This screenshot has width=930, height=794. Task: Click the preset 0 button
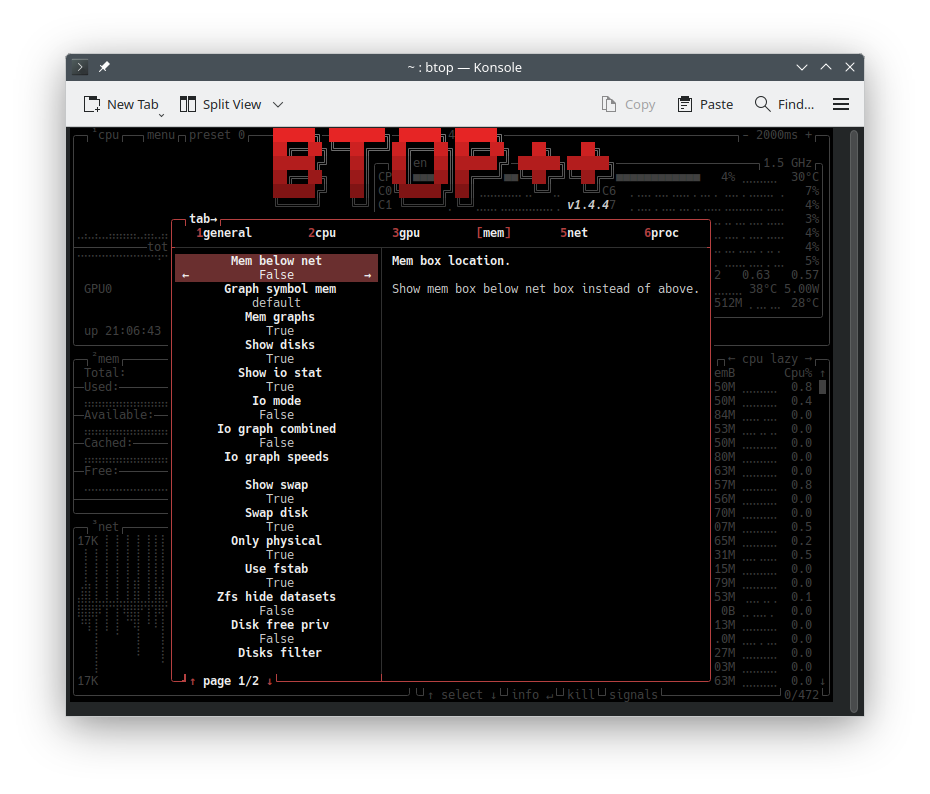pyautogui.click(x=217, y=135)
